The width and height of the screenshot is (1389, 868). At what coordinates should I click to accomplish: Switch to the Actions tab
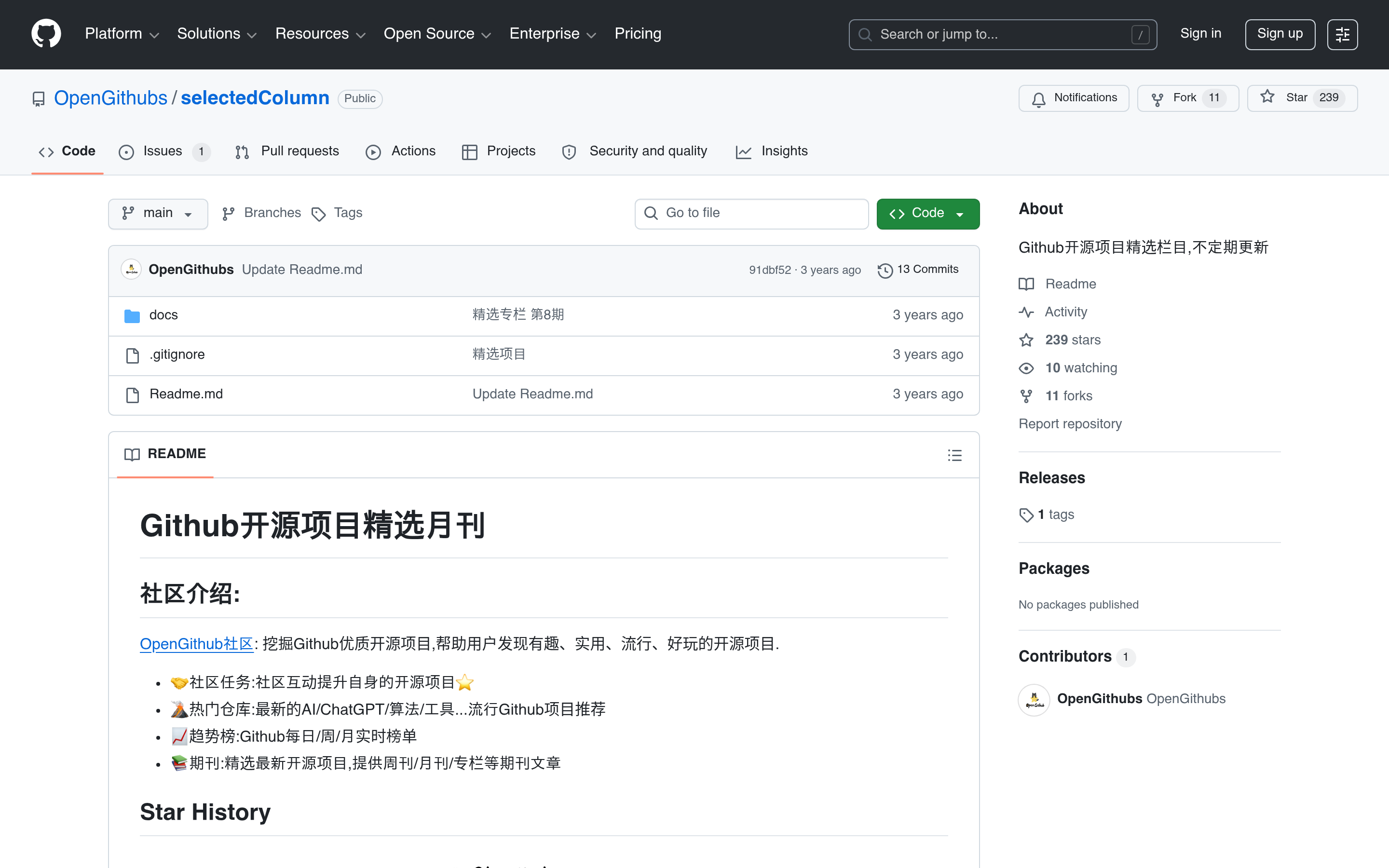point(401,151)
